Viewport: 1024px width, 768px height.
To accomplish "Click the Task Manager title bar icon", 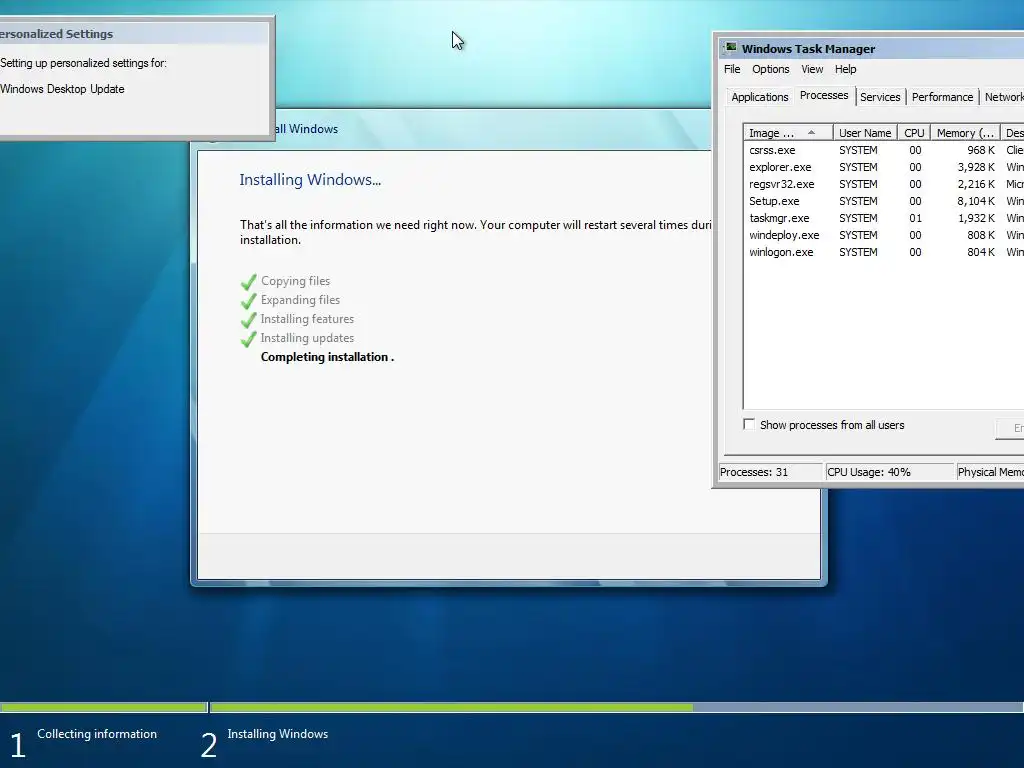I will point(730,48).
